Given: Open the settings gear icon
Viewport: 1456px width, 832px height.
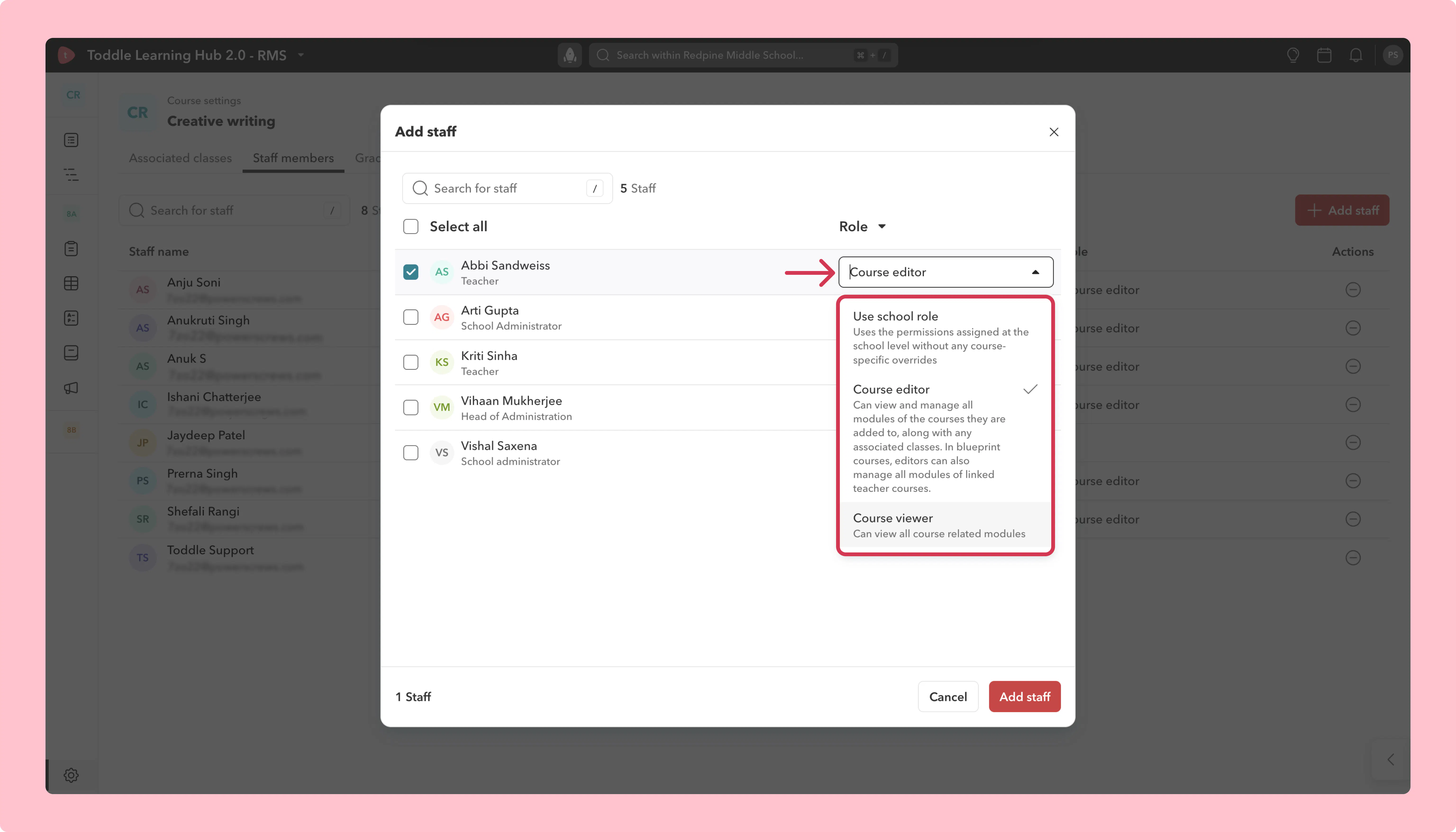Looking at the screenshot, I should pyautogui.click(x=71, y=775).
